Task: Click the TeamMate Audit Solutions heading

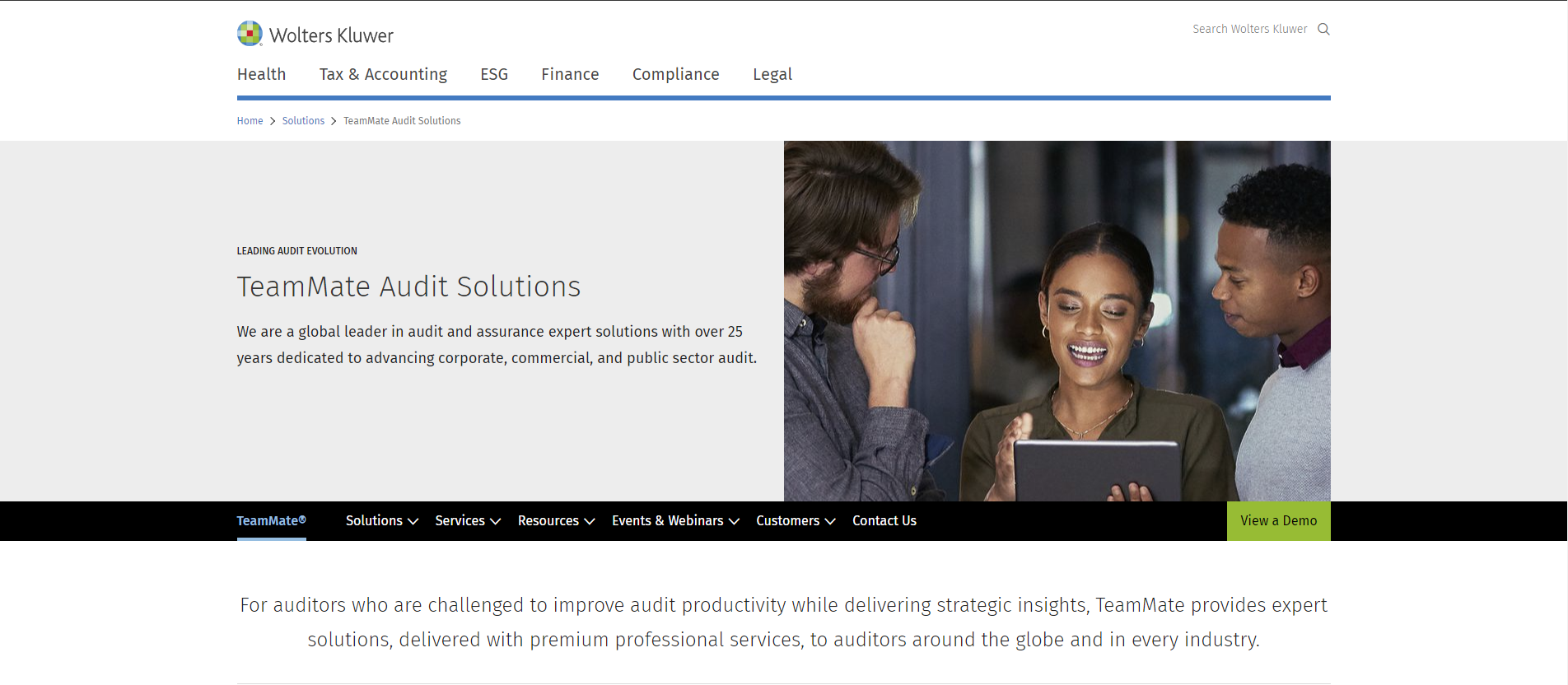Action: (408, 287)
